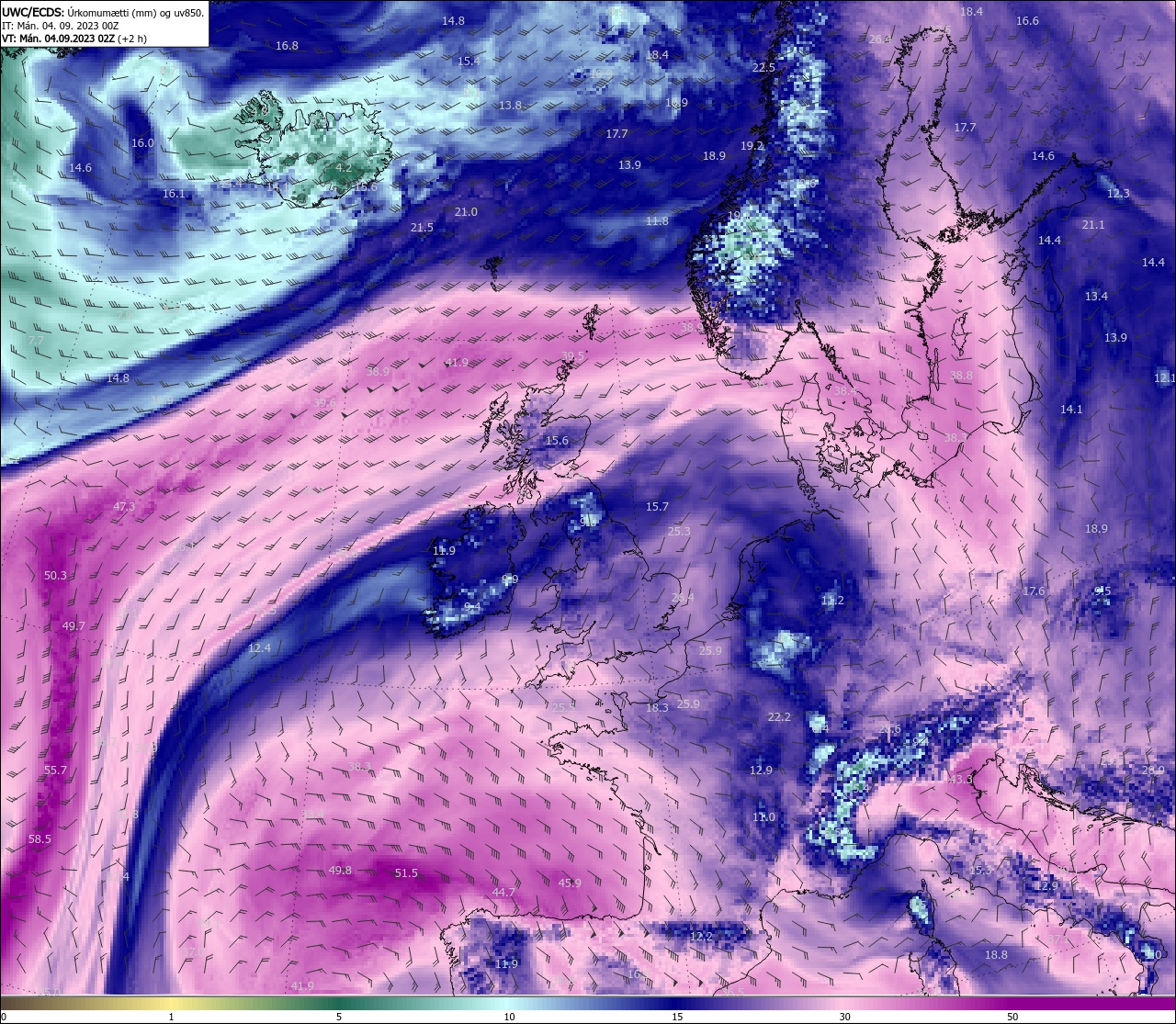Click the VT valid time line 02Z (+2 h)
The width and height of the screenshot is (1176, 1024).
click(x=74, y=39)
